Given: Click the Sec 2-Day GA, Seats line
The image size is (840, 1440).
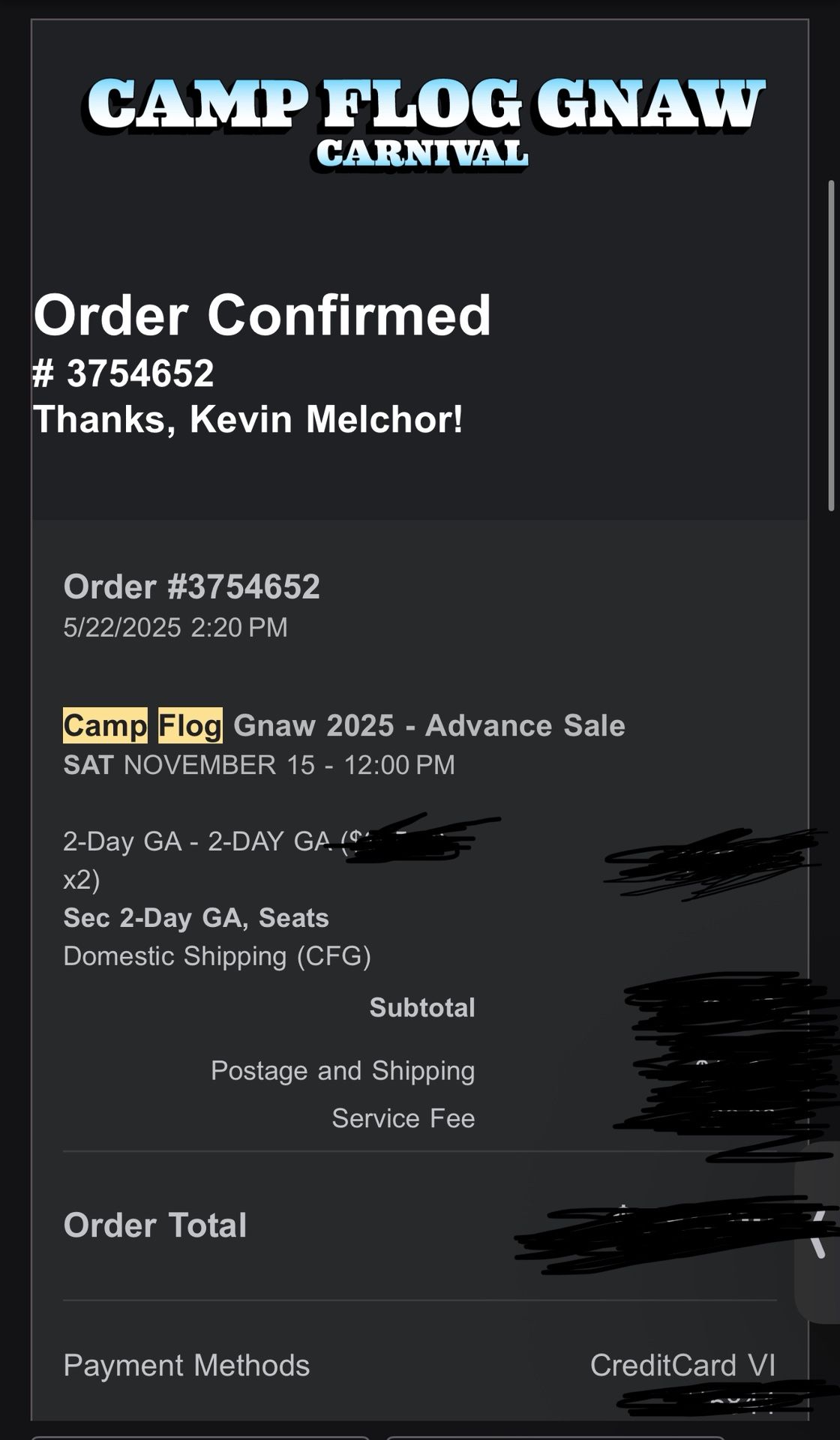Looking at the screenshot, I should 196,917.
